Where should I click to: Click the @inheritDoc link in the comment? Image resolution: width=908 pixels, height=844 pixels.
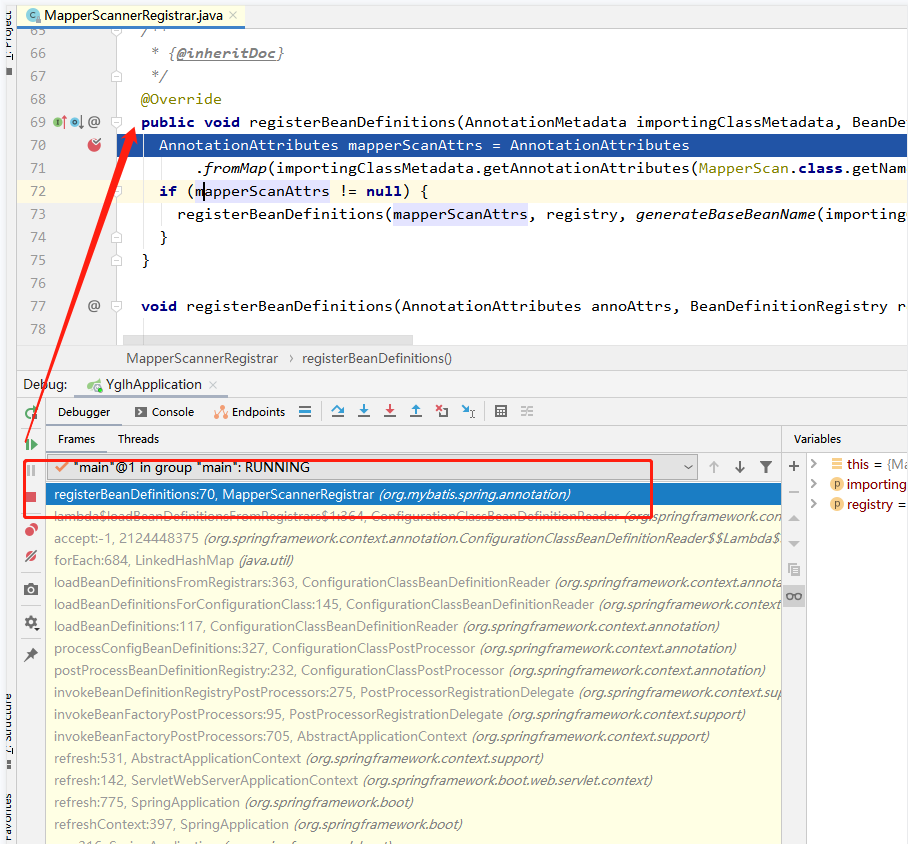226,53
